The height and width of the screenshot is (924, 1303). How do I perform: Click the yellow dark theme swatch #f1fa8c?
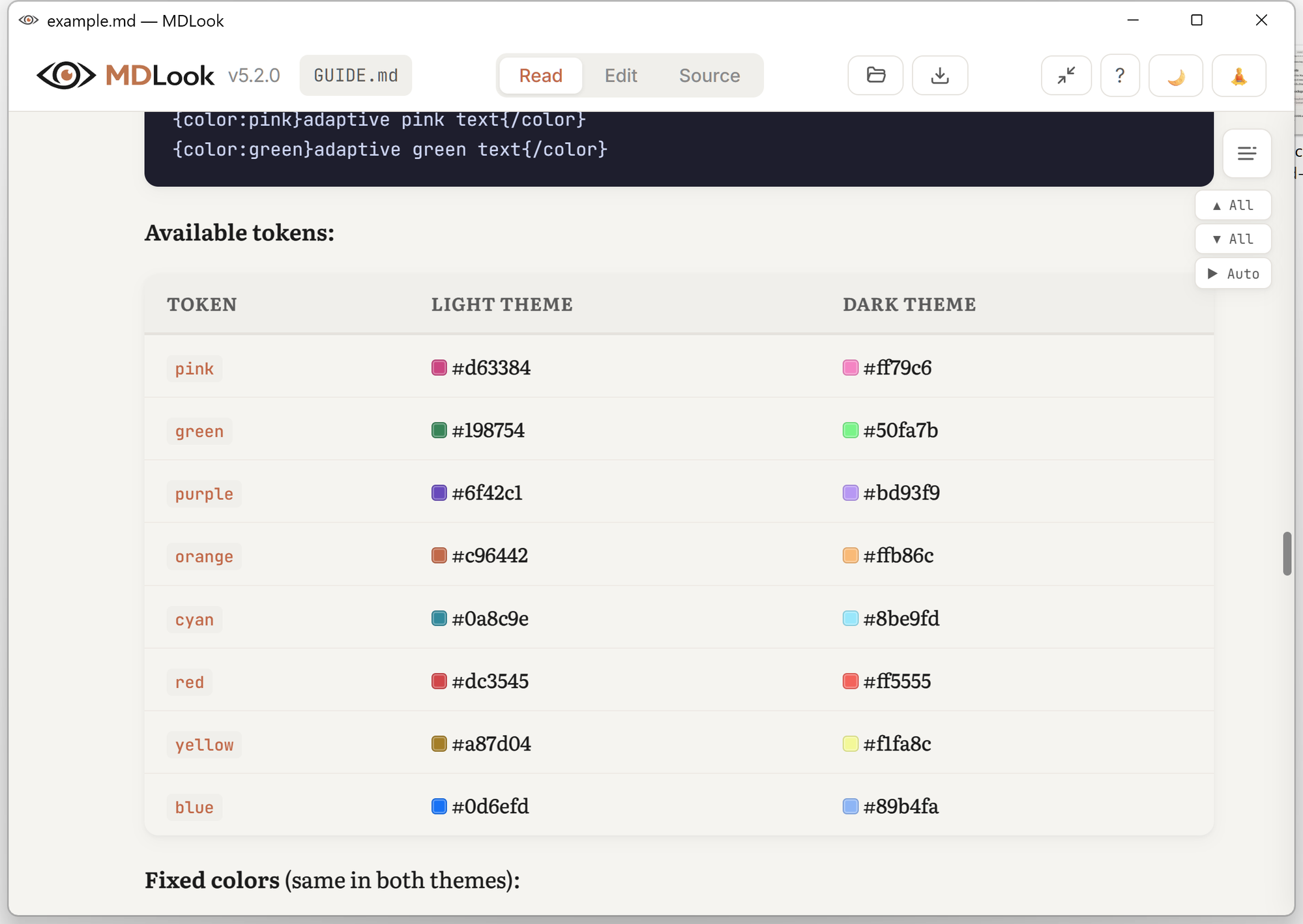(851, 744)
